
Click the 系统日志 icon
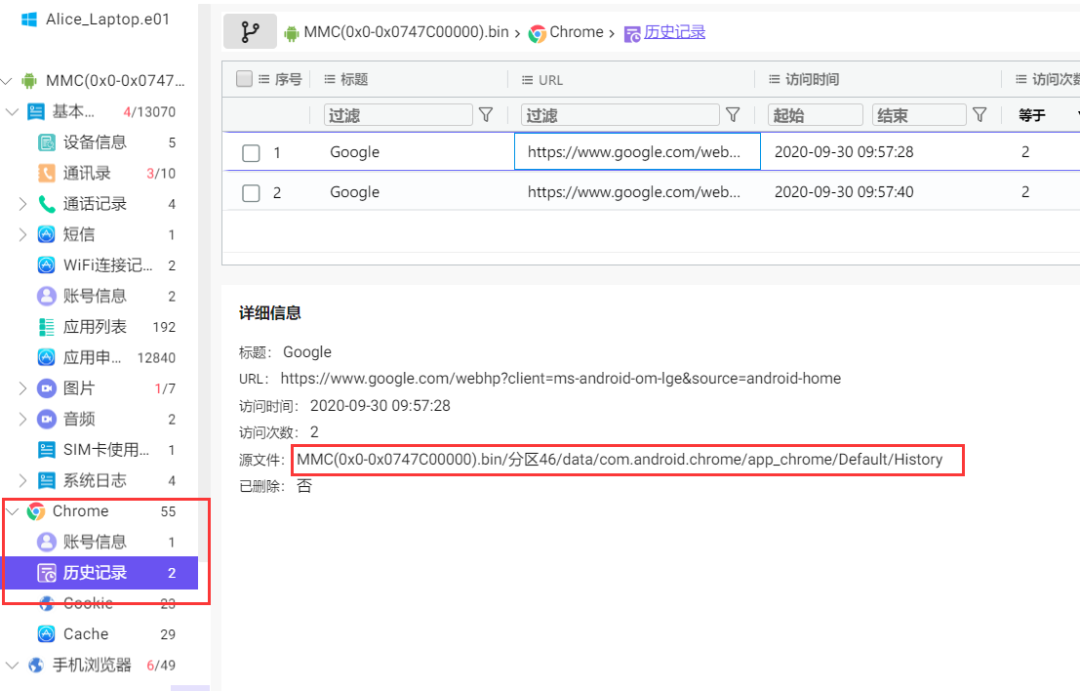pyautogui.click(x=46, y=480)
